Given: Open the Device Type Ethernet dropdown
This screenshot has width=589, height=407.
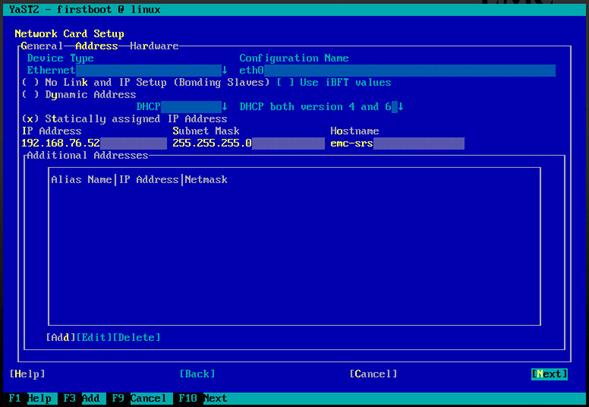Looking at the screenshot, I should click(x=127, y=70).
